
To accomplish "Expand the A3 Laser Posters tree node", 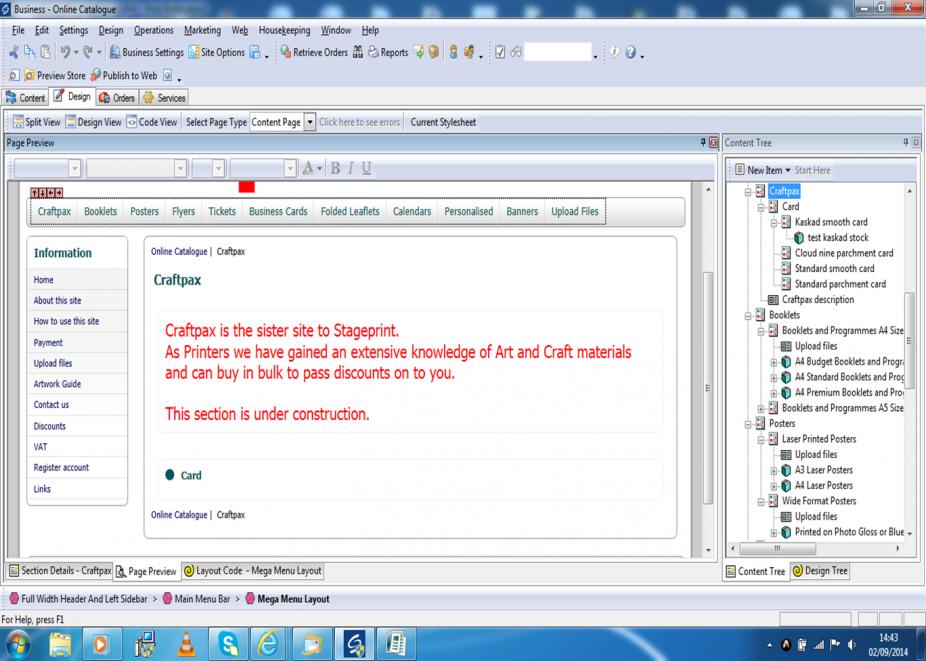I will (x=773, y=470).
